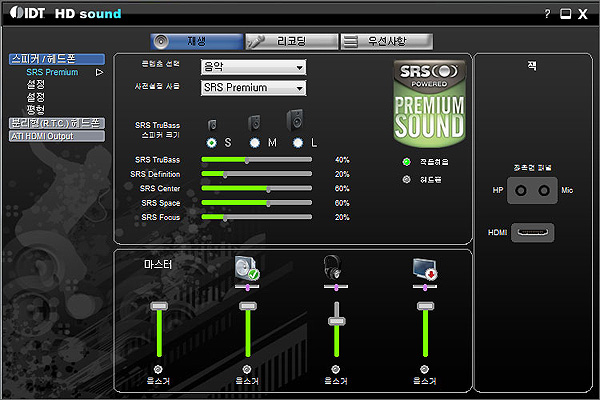Click the maximize window icon
The image size is (600, 400).
pyautogui.click(x=566, y=14)
